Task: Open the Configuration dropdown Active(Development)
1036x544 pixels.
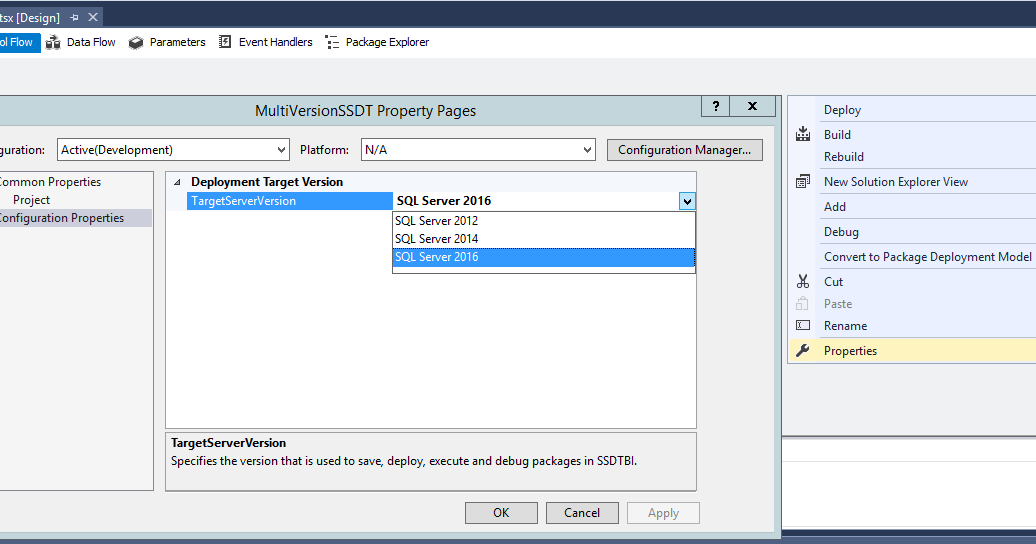Action: (173, 150)
